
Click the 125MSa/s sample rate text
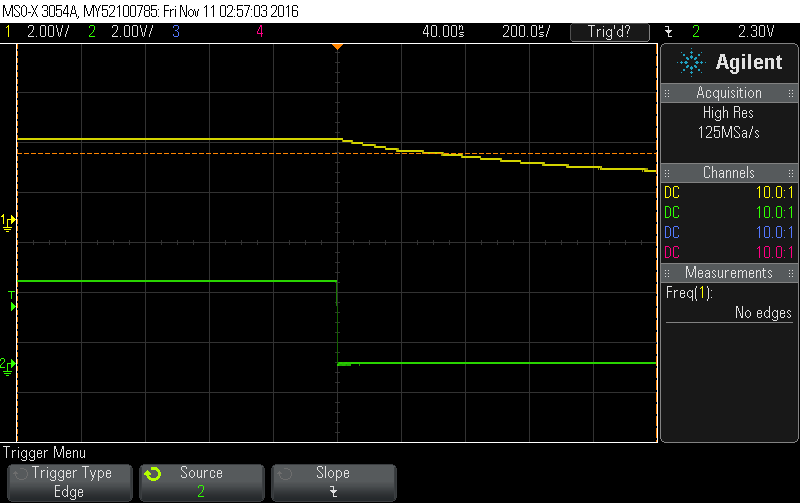point(729,133)
